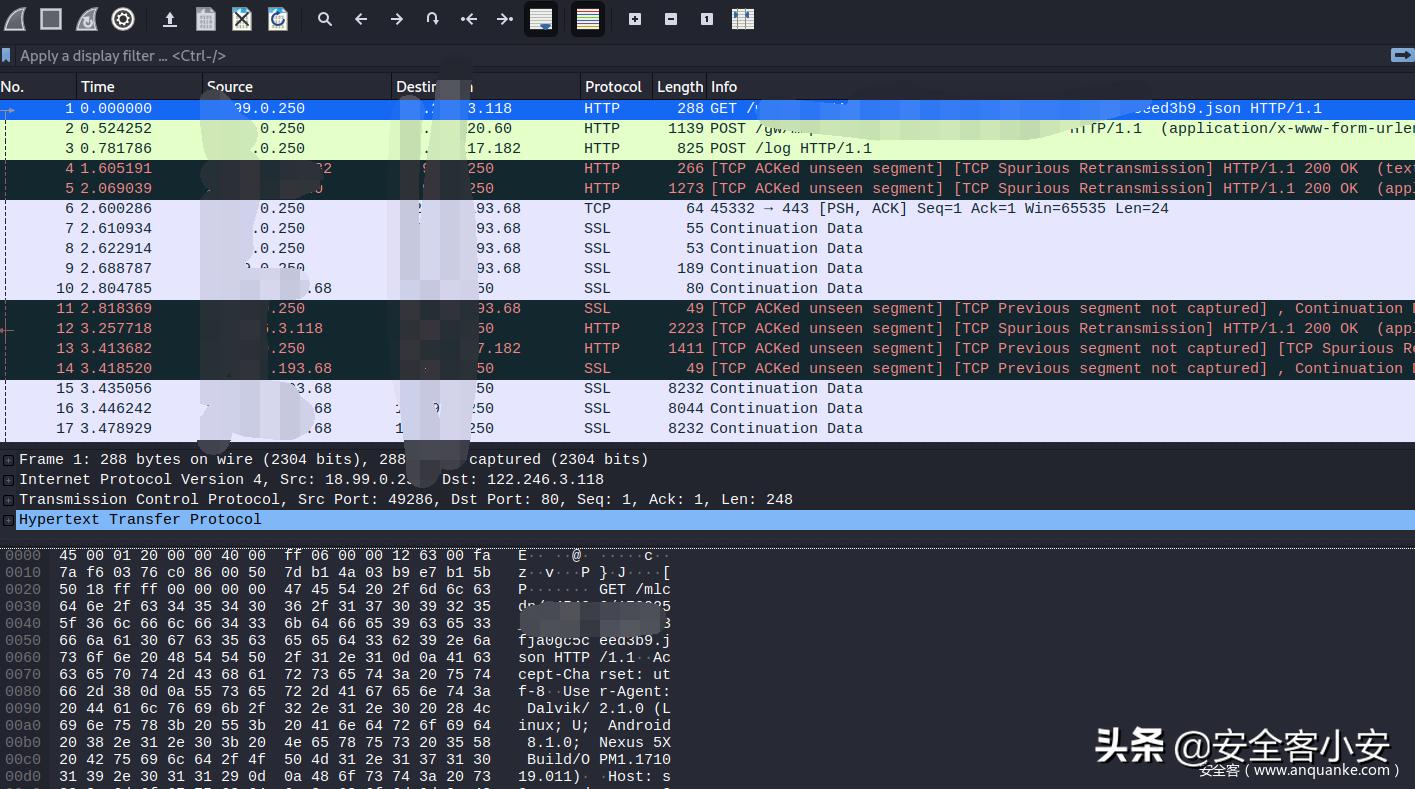Toggle auto-scroll during live capture
This screenshot has width=1415, height=789.
tap(541, 19)
